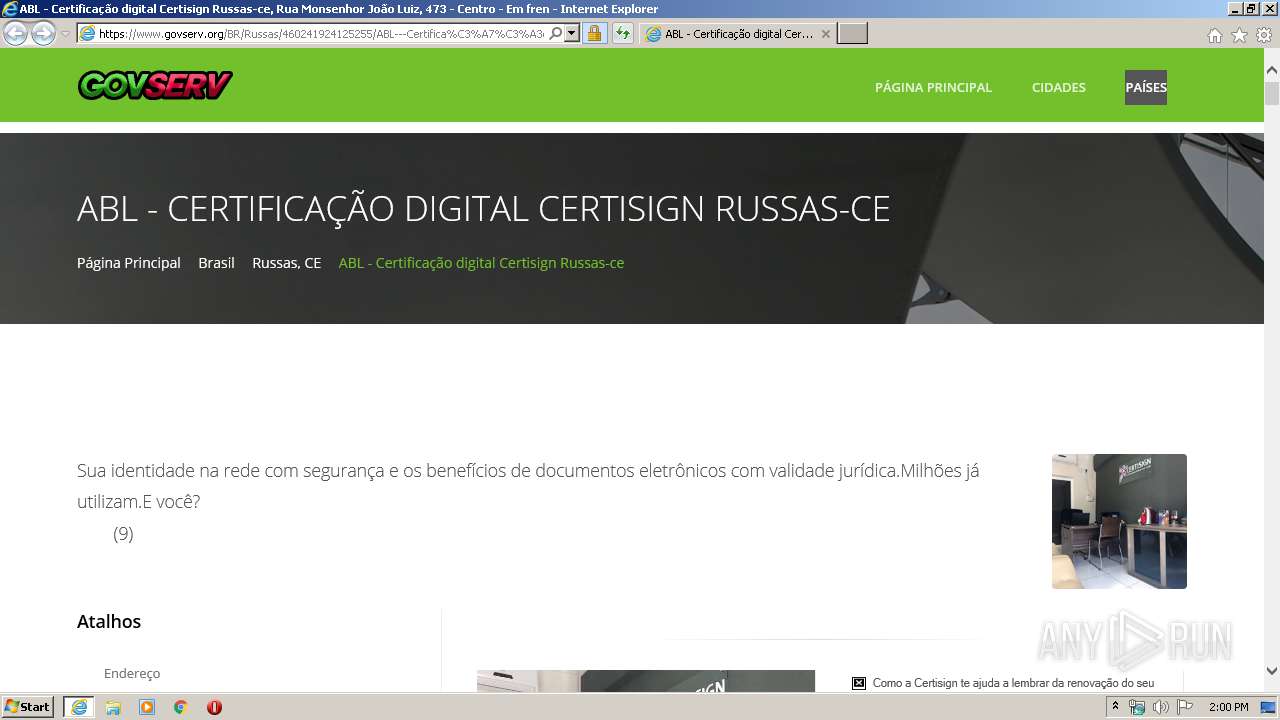Open the recent pages dropdown arrow
1280x720 pixels.
coord(65,34)
